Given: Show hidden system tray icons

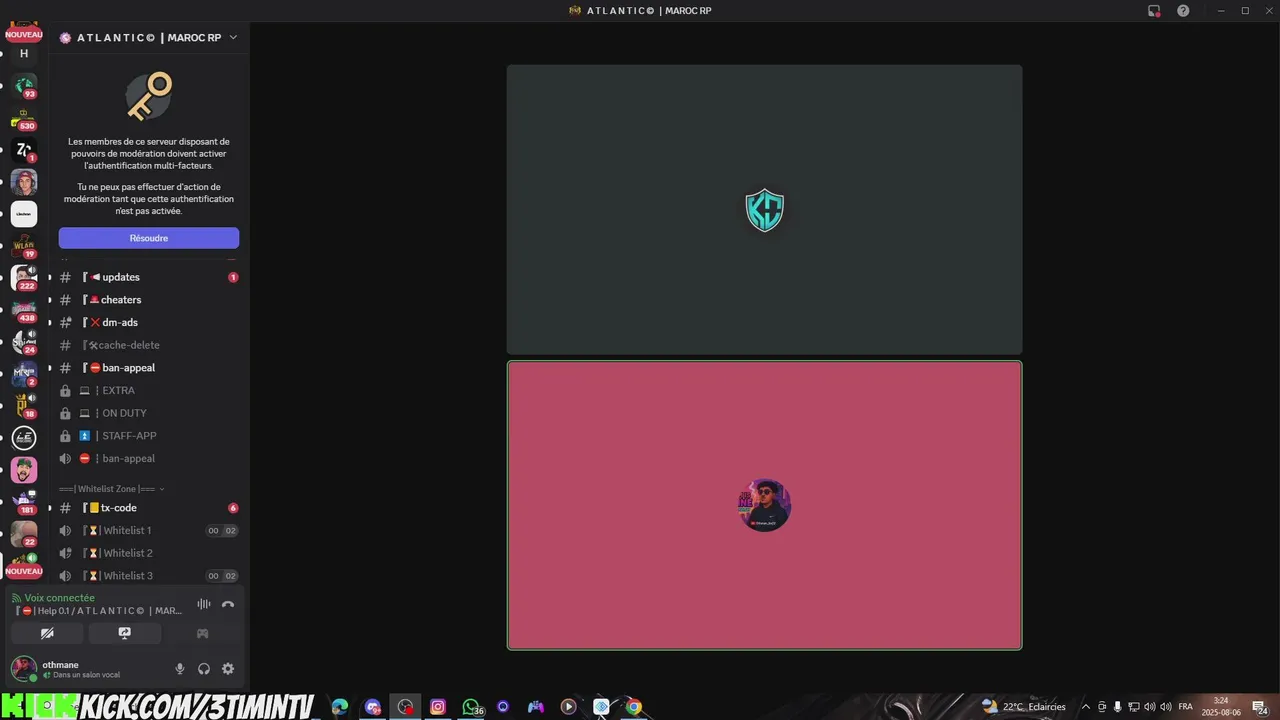Looking at the screenshot, I should click(x=1086, y=707).
